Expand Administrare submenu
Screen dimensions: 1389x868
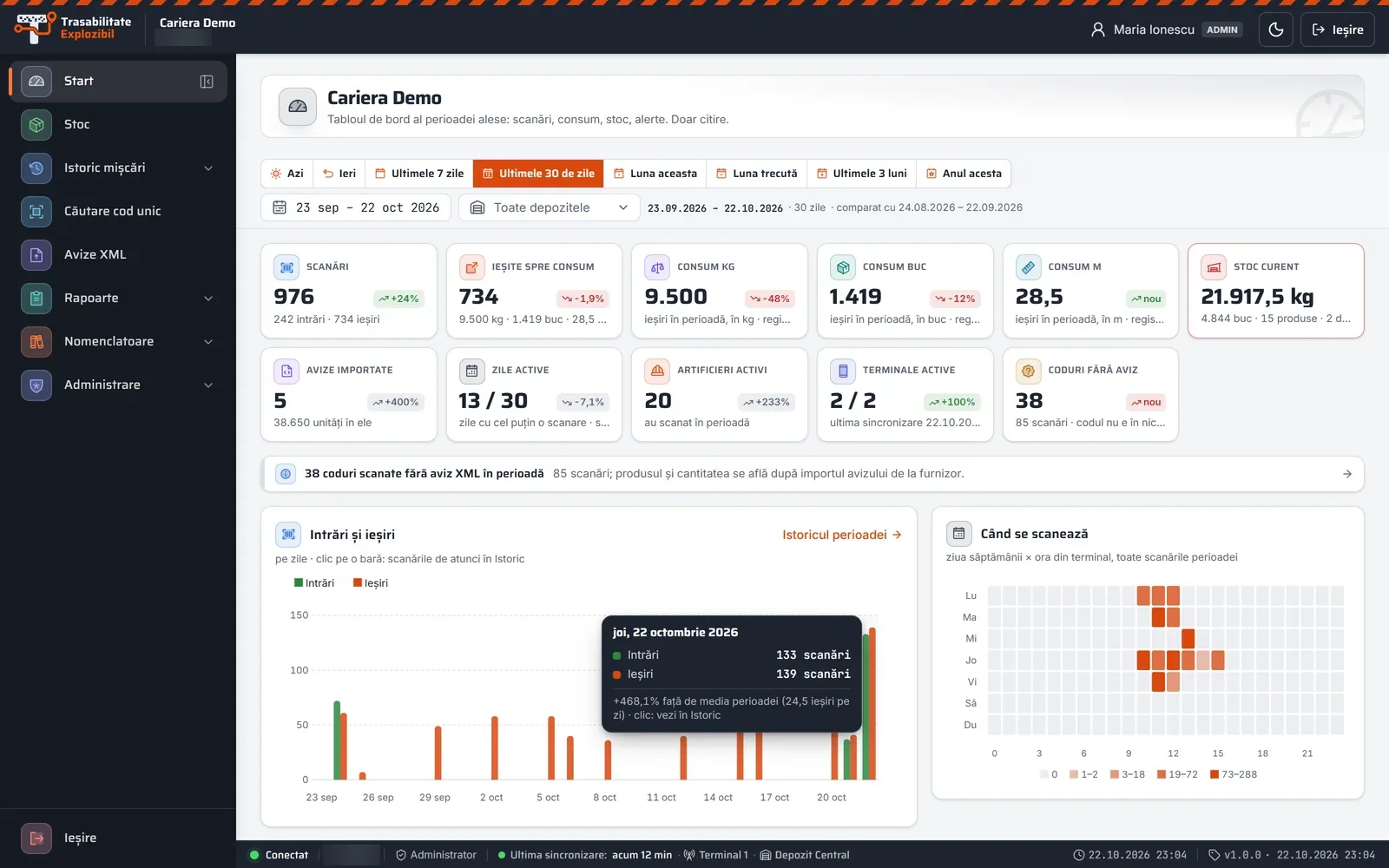pyautogui.click(x=208, y=385)
